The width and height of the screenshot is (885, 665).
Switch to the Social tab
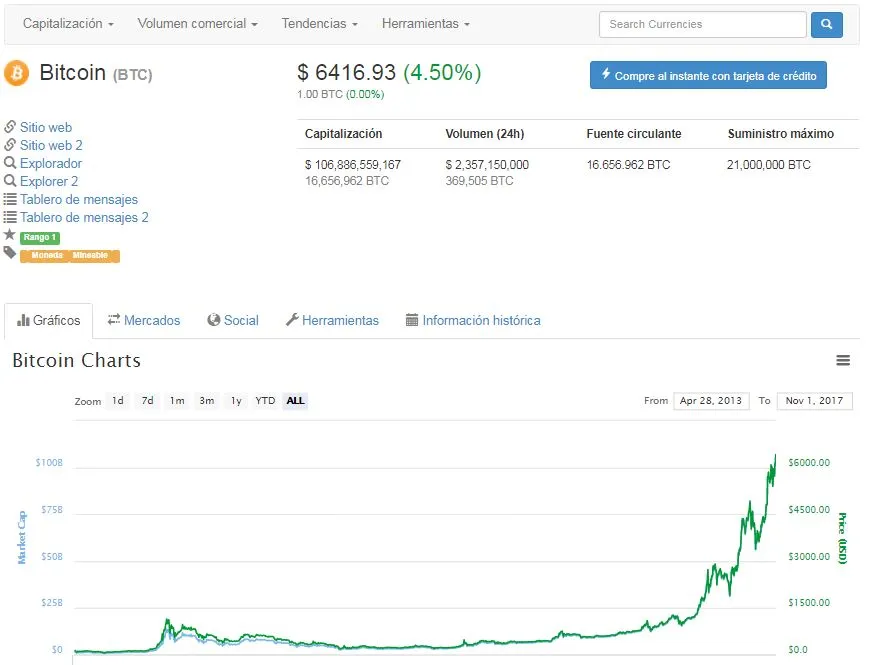(x=233, y=321)
